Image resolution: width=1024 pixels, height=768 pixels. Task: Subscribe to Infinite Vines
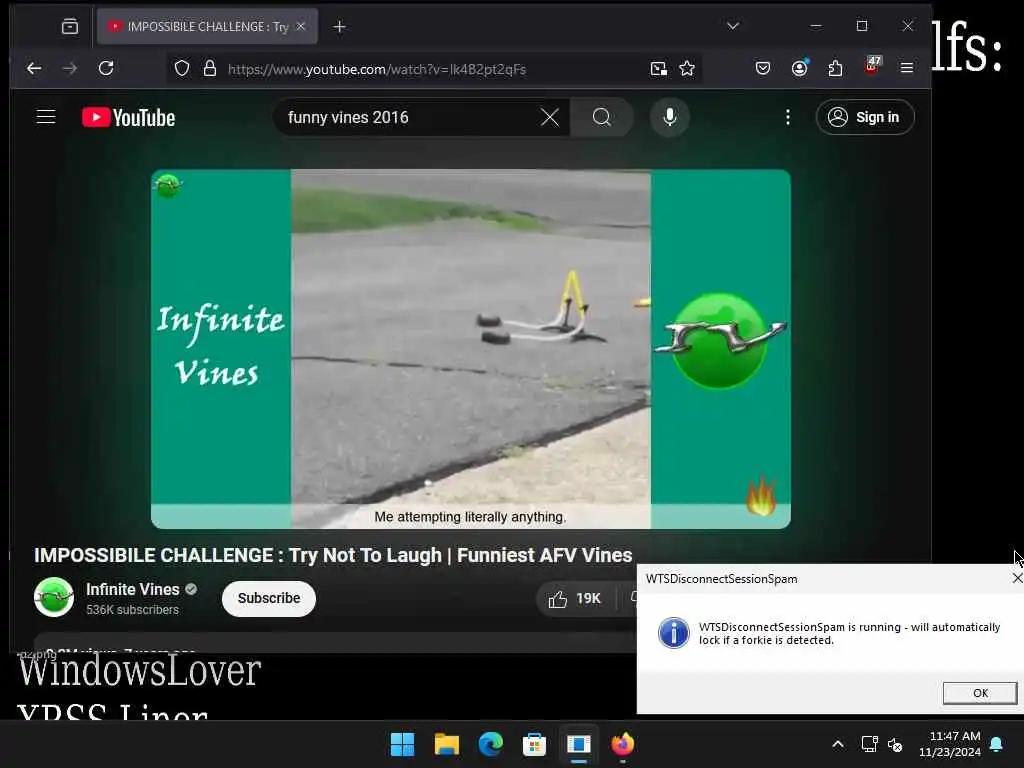click(x=268, y=598)
